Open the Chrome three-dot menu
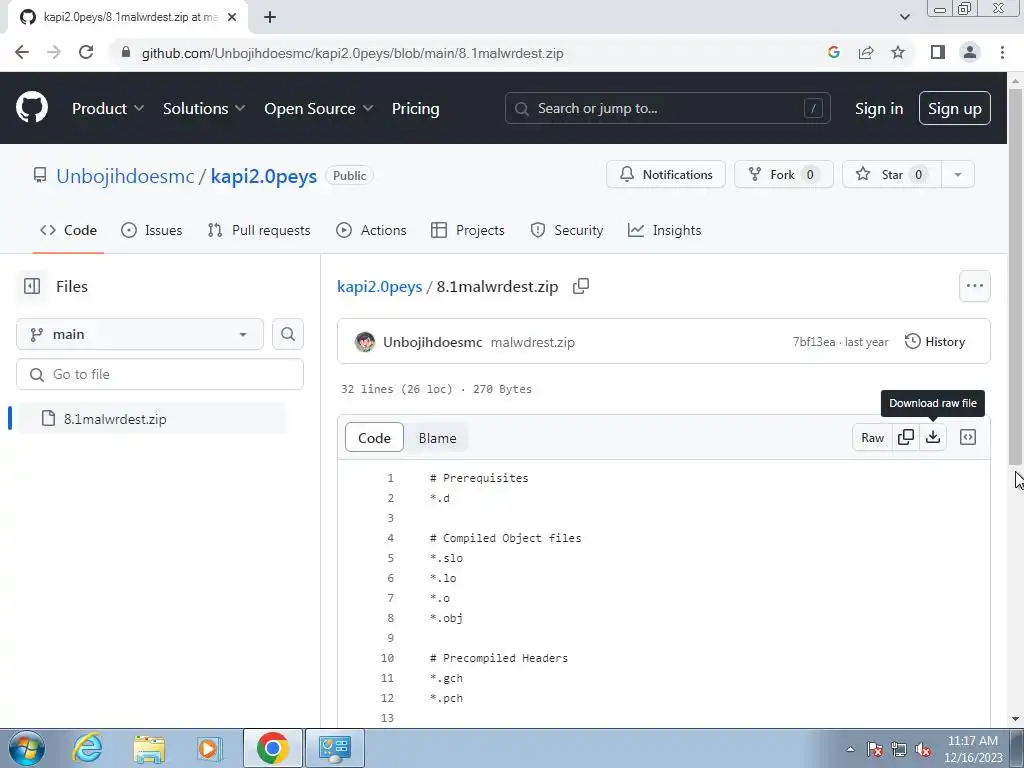 (1002, 53)
